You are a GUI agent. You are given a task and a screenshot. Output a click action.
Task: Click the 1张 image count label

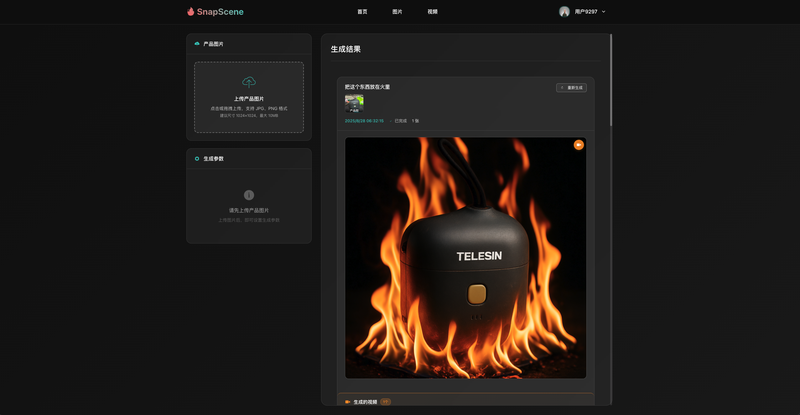(415, 121)
